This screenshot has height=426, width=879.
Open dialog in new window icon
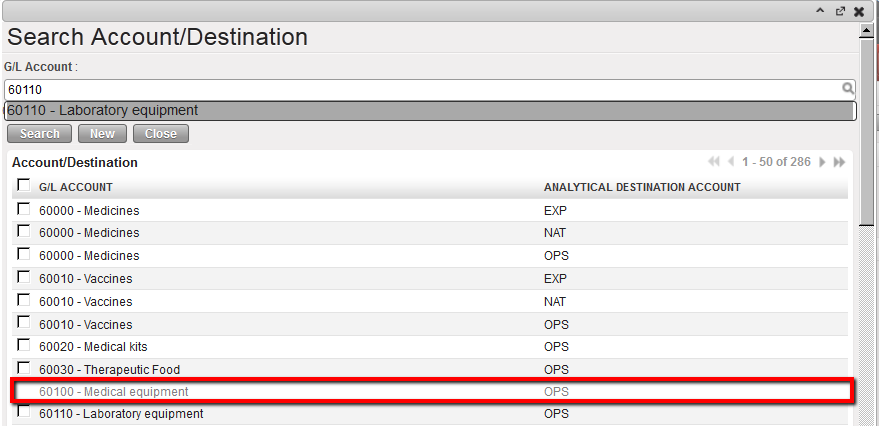click(840, 11)
